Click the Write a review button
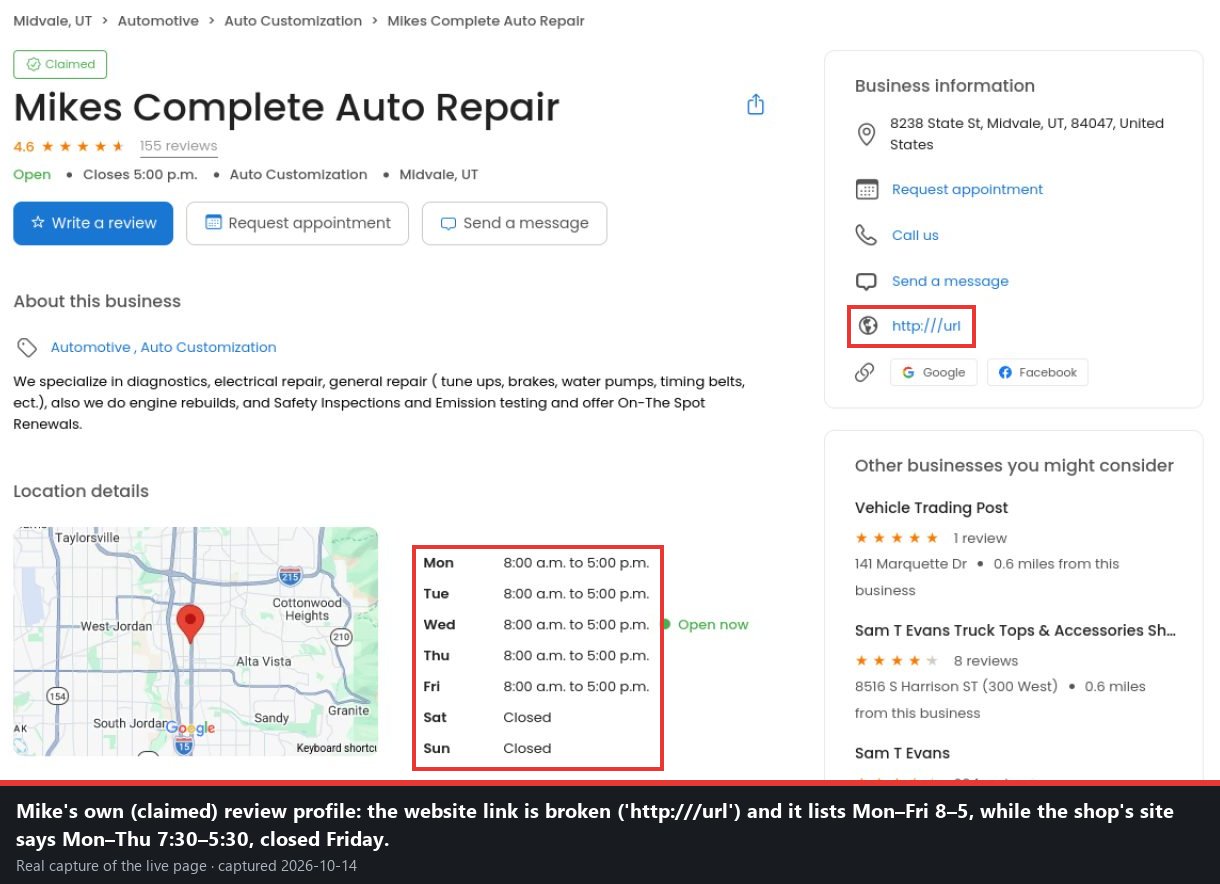The width and height of the screenshot is (1220, 884). (93, 223)
